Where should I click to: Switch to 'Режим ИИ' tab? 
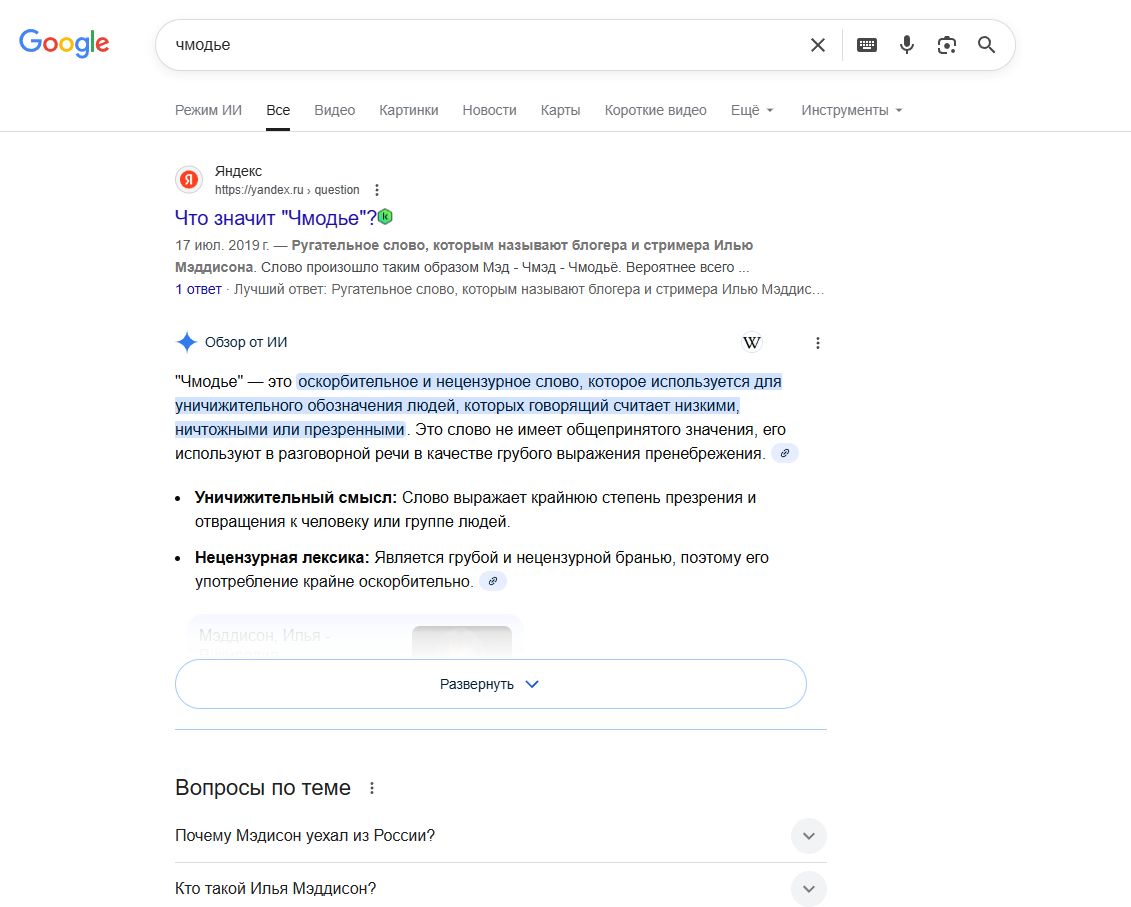click(x=208, y=110)
